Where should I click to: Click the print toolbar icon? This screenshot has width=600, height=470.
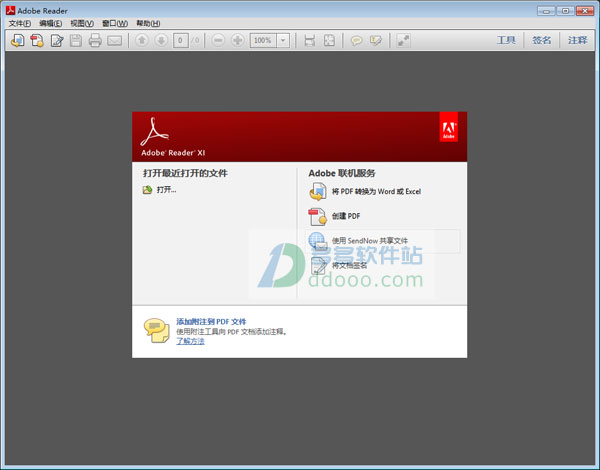95,40
